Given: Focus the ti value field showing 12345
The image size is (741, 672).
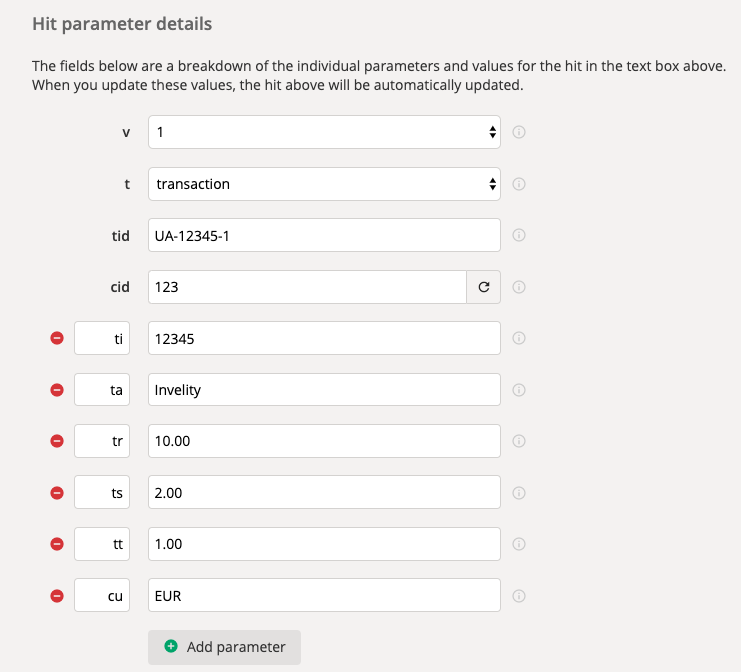Looking at the screenshot, I should (324, 338).
